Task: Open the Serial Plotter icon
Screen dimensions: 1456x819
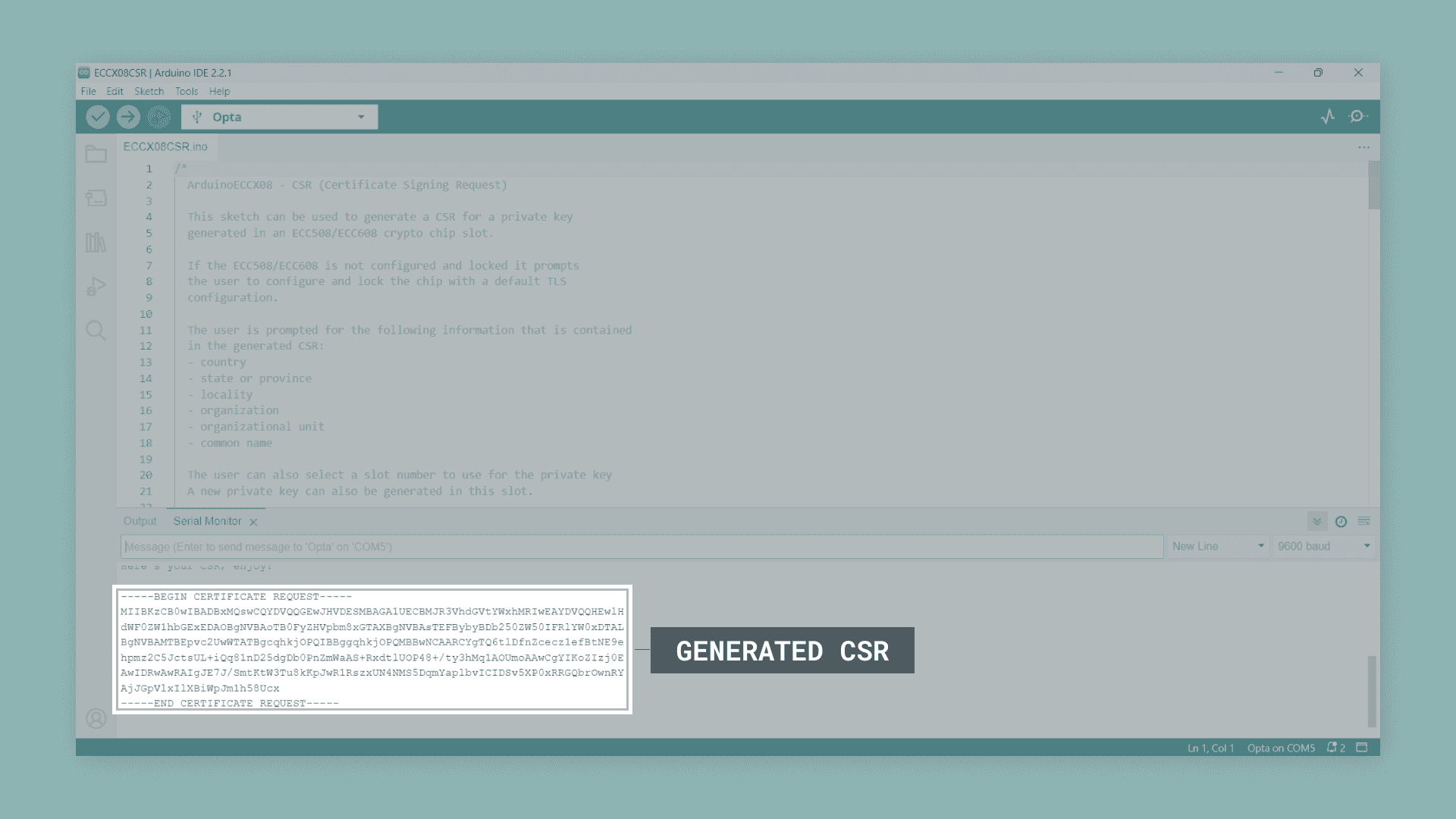Action: [x=1328, y=117]
